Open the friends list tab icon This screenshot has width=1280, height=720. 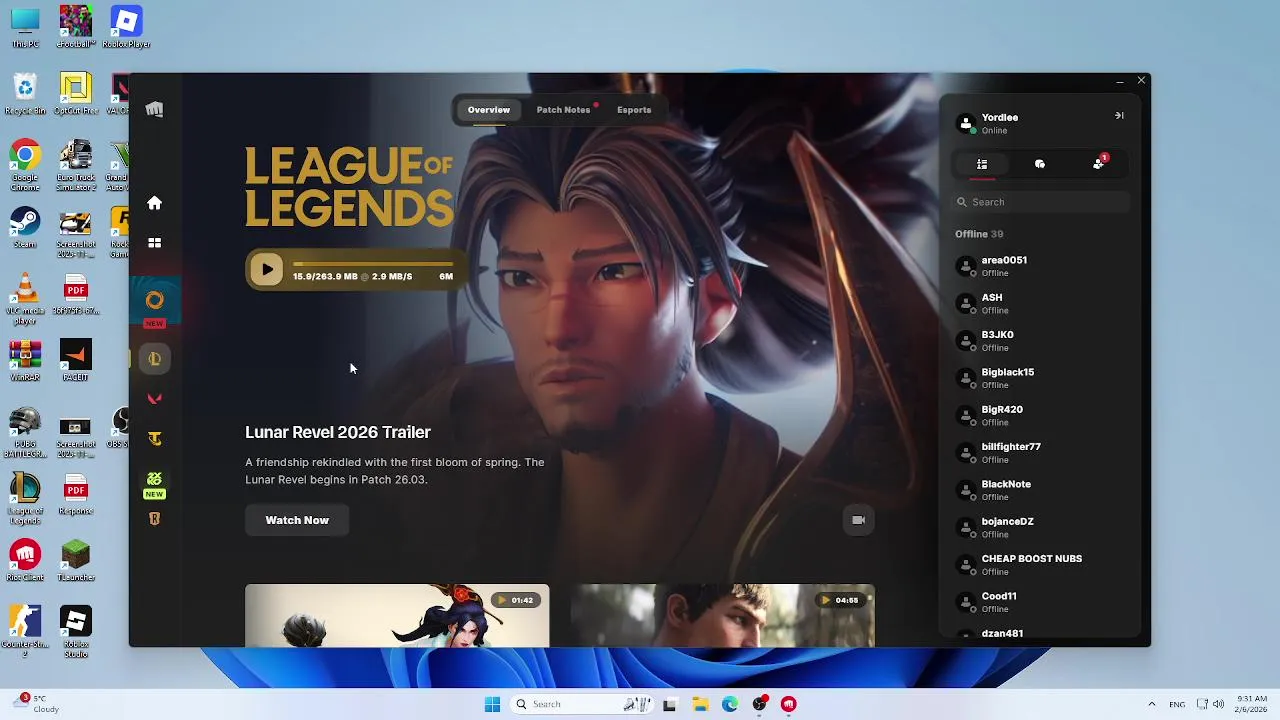pos(982,164)
